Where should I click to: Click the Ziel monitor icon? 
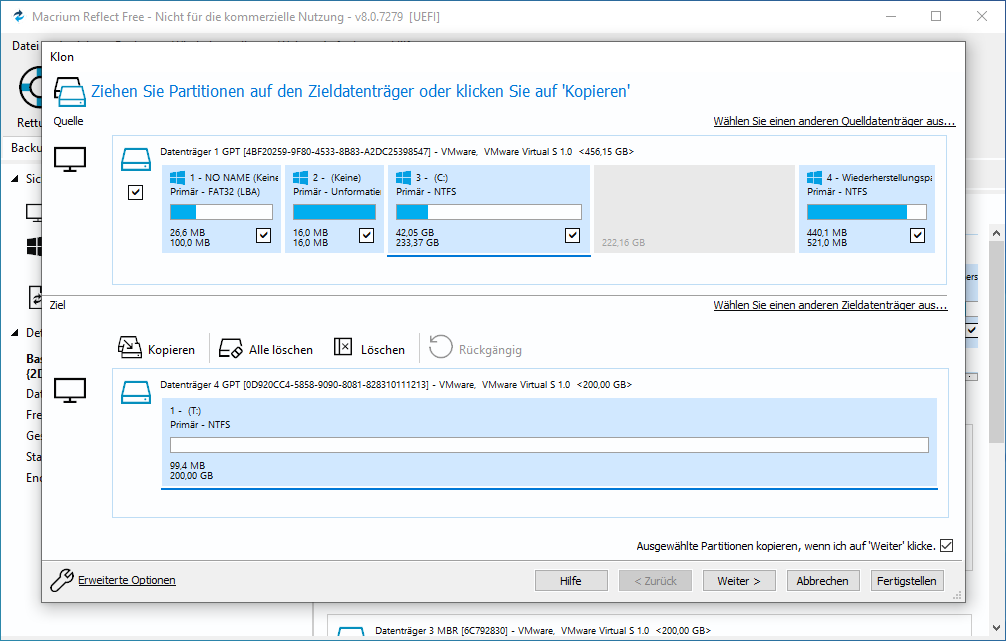pos(70,390)
